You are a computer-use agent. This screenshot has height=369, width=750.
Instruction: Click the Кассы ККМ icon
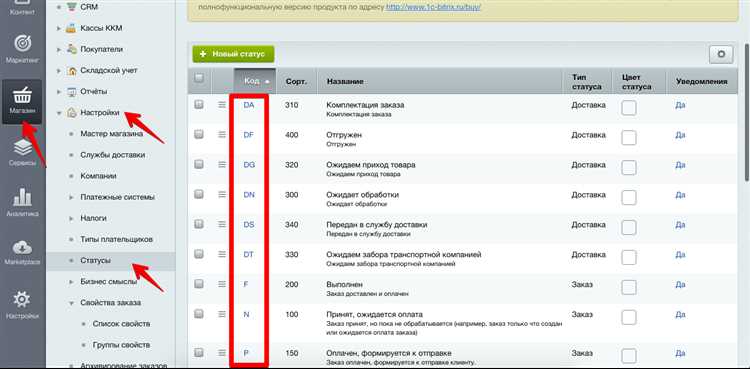click(71, 28)
